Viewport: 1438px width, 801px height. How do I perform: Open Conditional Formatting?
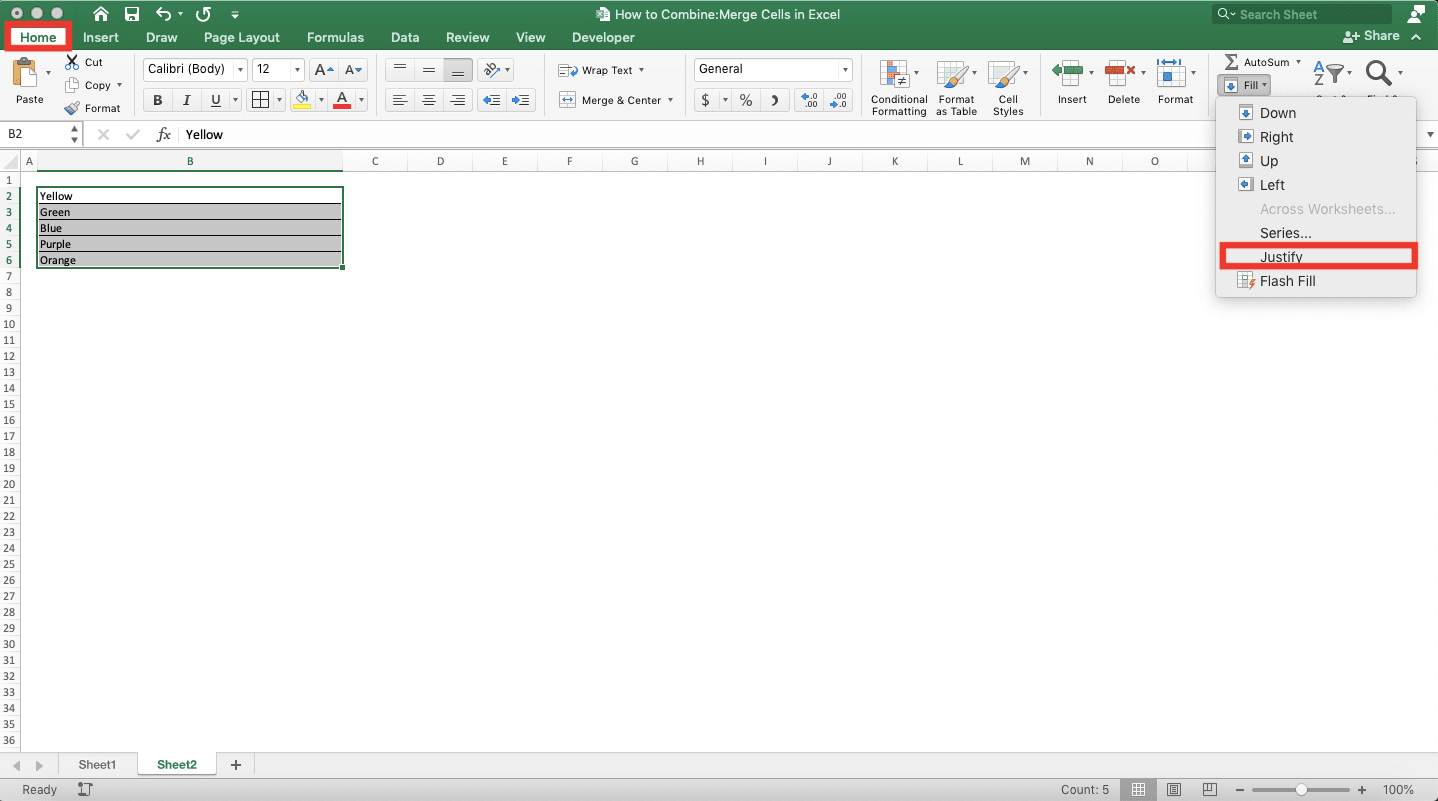(899, 88)
